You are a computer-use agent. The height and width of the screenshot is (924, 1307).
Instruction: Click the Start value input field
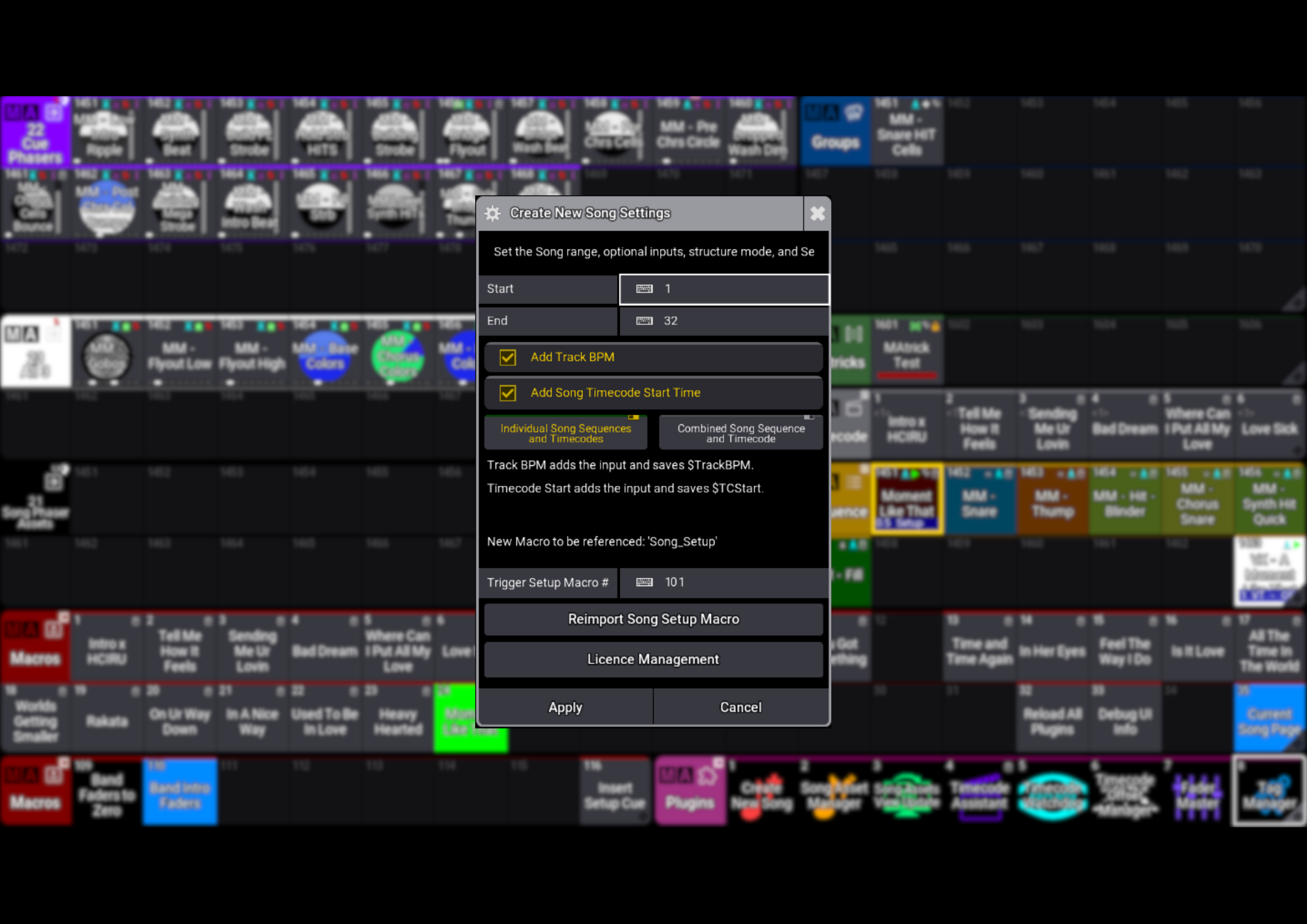click(x=724, y=289)
